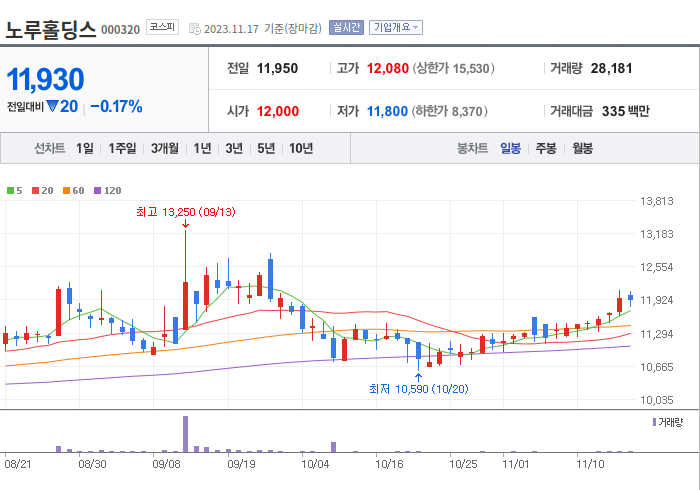
Task: Click the -0.17% change value
Action: 116,107
